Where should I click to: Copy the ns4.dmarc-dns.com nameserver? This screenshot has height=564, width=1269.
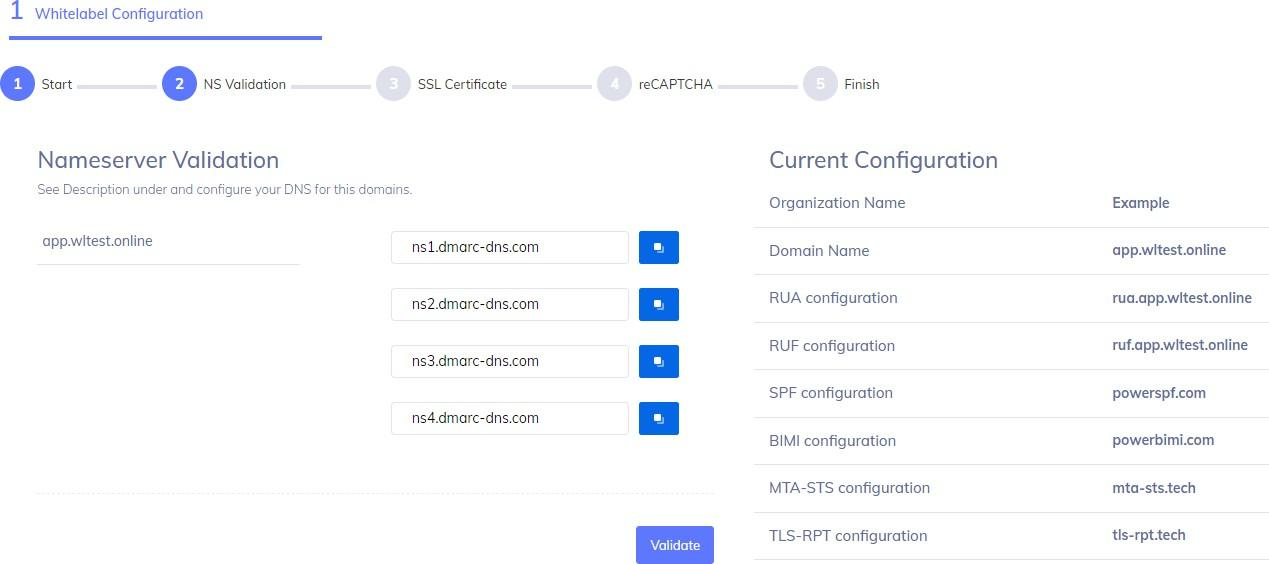pyautogui.click(x=659, y=418)
